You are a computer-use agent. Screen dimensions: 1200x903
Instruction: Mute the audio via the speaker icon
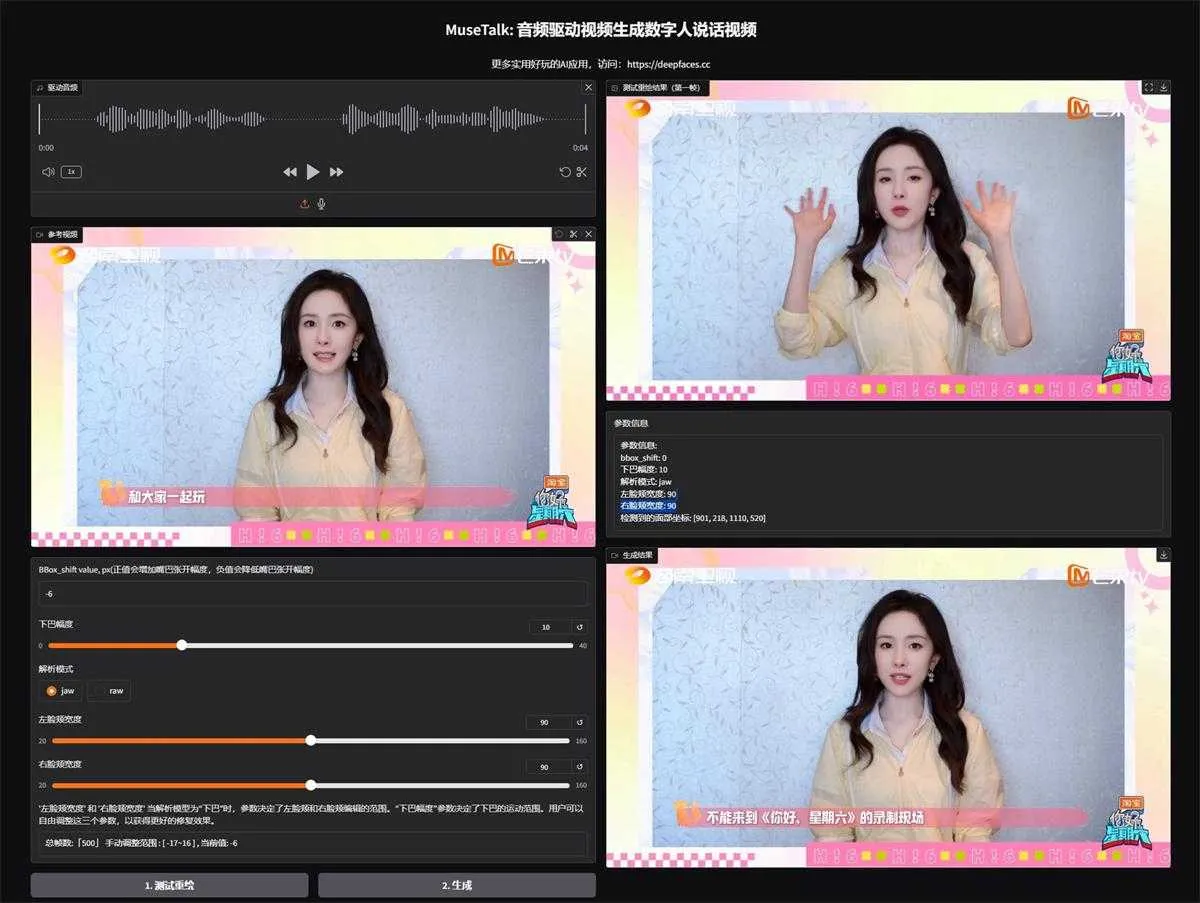point(47,172)
